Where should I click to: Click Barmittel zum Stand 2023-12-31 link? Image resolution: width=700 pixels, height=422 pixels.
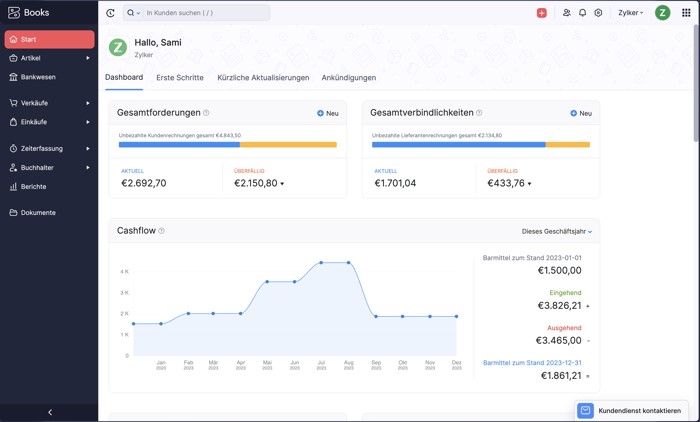click(x=532, y=363)
